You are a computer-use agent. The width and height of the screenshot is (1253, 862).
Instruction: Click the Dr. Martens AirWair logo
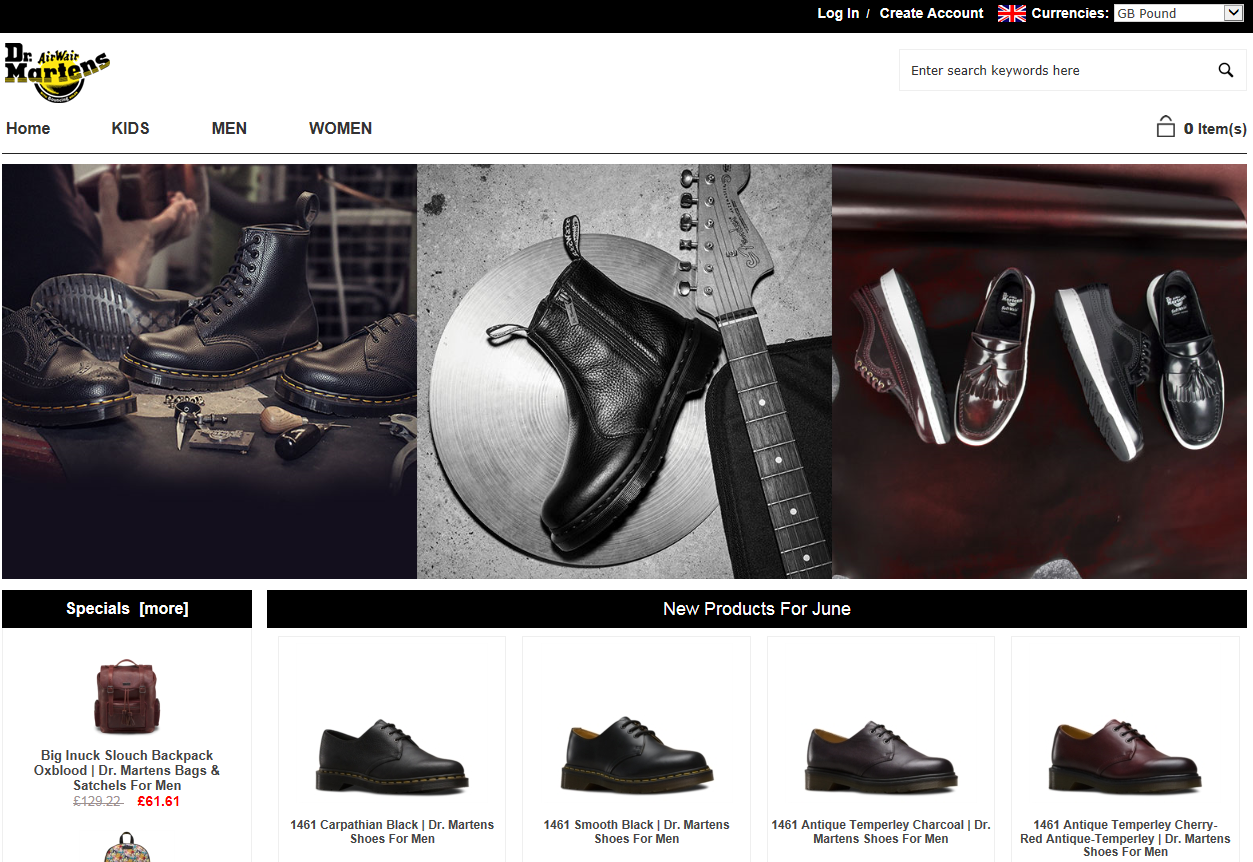coord(57,72)
